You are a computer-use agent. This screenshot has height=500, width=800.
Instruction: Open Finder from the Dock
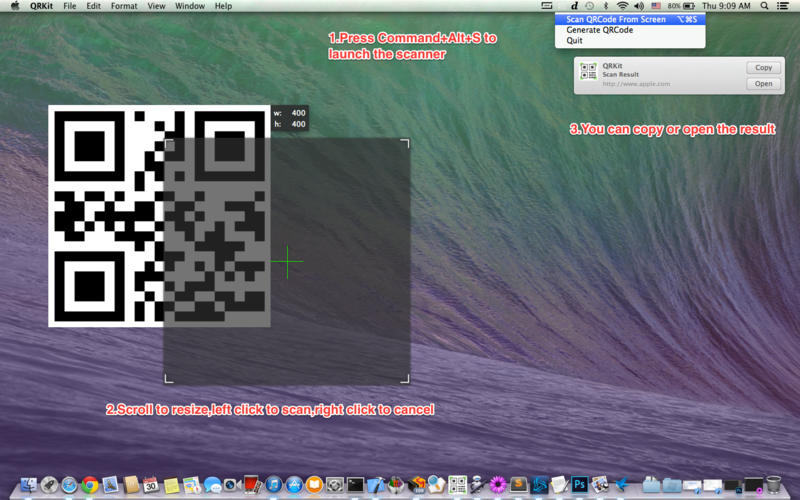tap(27, 485)
